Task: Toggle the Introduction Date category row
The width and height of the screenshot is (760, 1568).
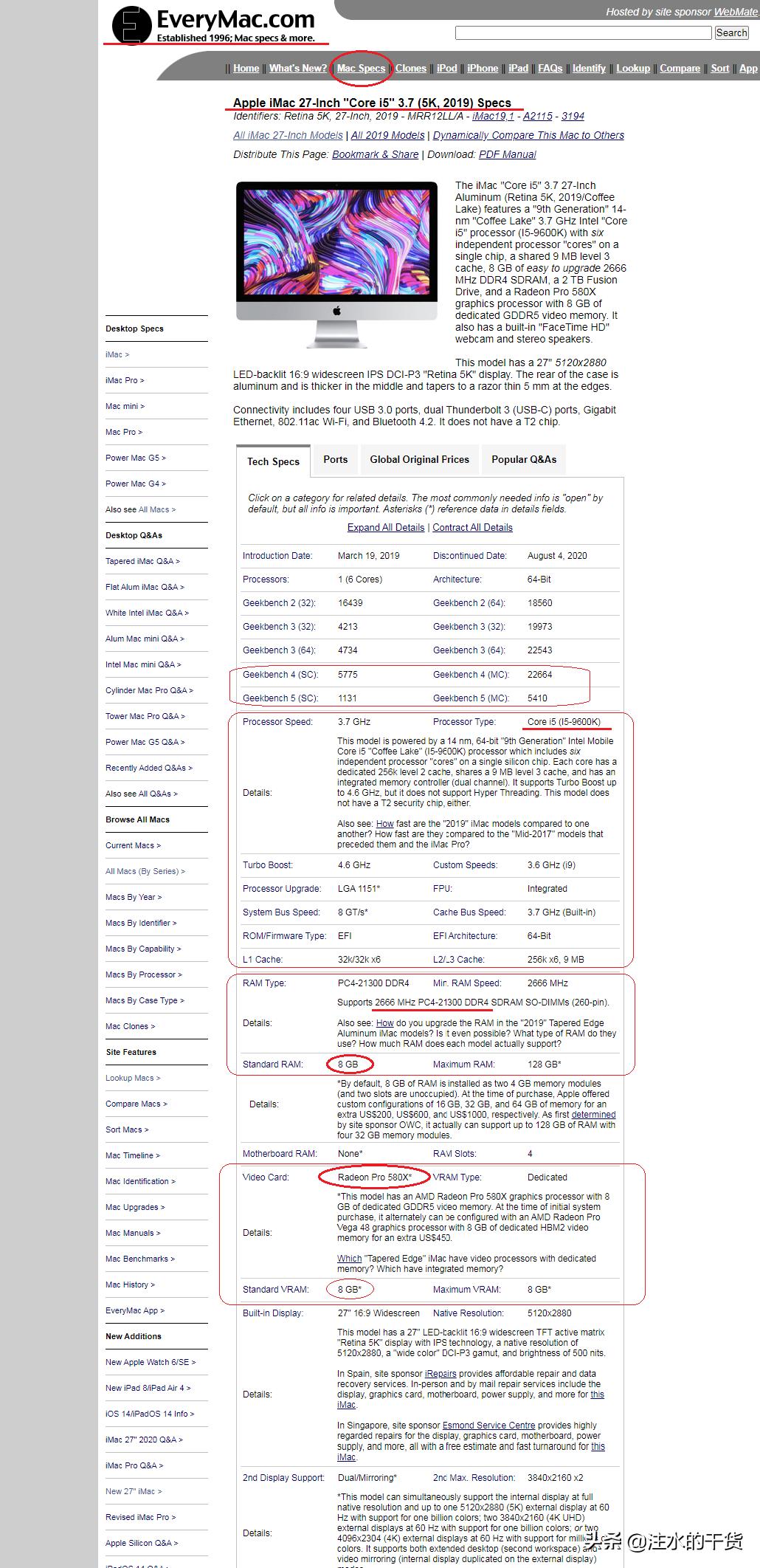Action: click(x=430, y=556)
